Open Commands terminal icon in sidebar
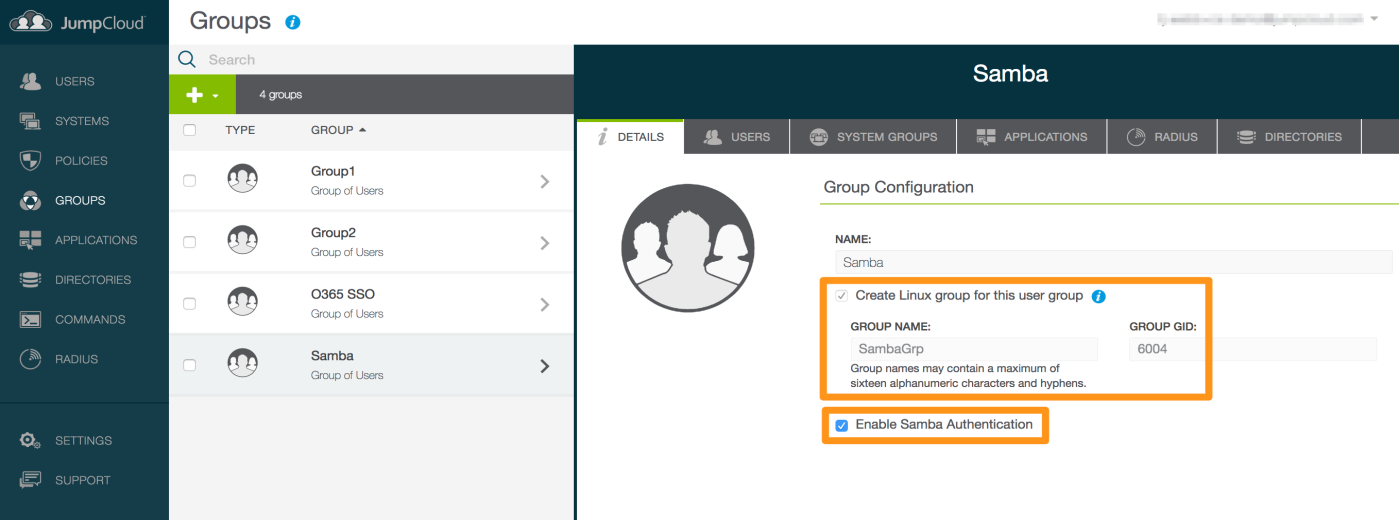Screen dimensions: 1399x520 (31, 320)
